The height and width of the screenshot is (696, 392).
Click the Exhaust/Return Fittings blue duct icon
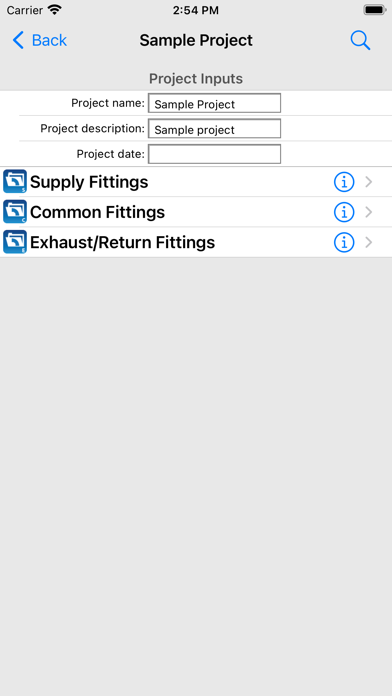pyautogui.click(x=15, y=242)
